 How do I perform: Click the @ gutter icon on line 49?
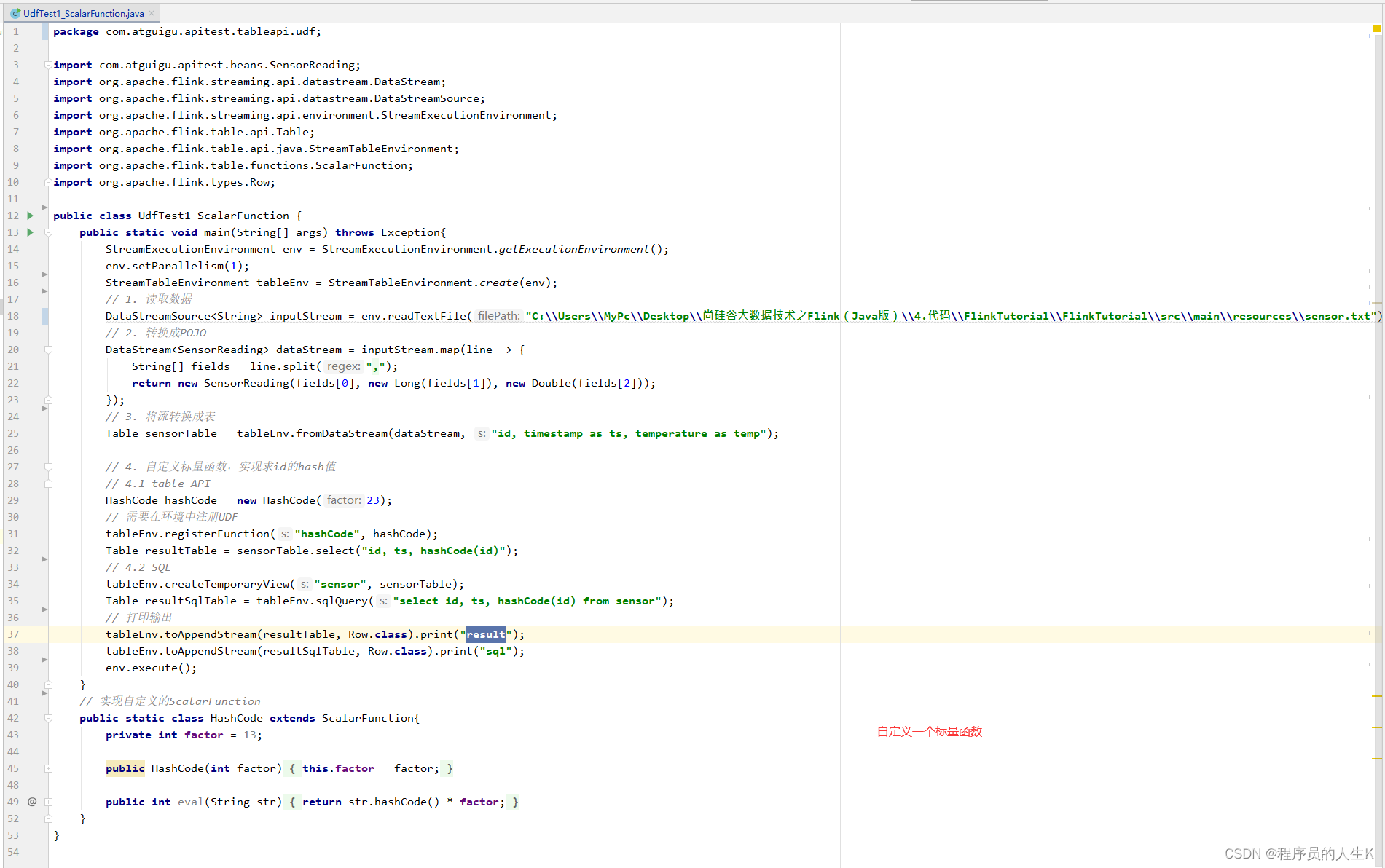[32, 802]
